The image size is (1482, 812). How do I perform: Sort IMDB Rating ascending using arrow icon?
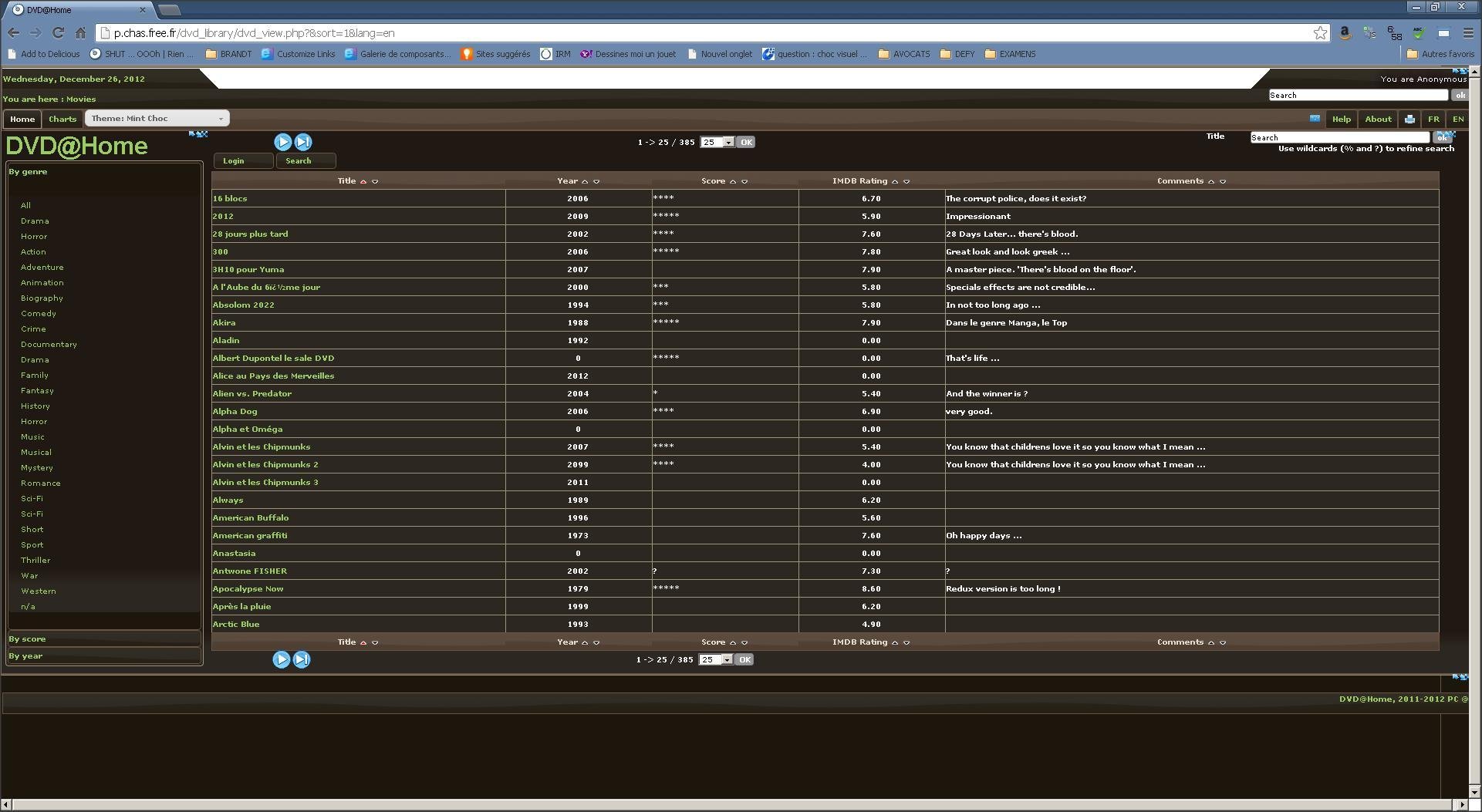pyautogui.click(x=895, y=180)
